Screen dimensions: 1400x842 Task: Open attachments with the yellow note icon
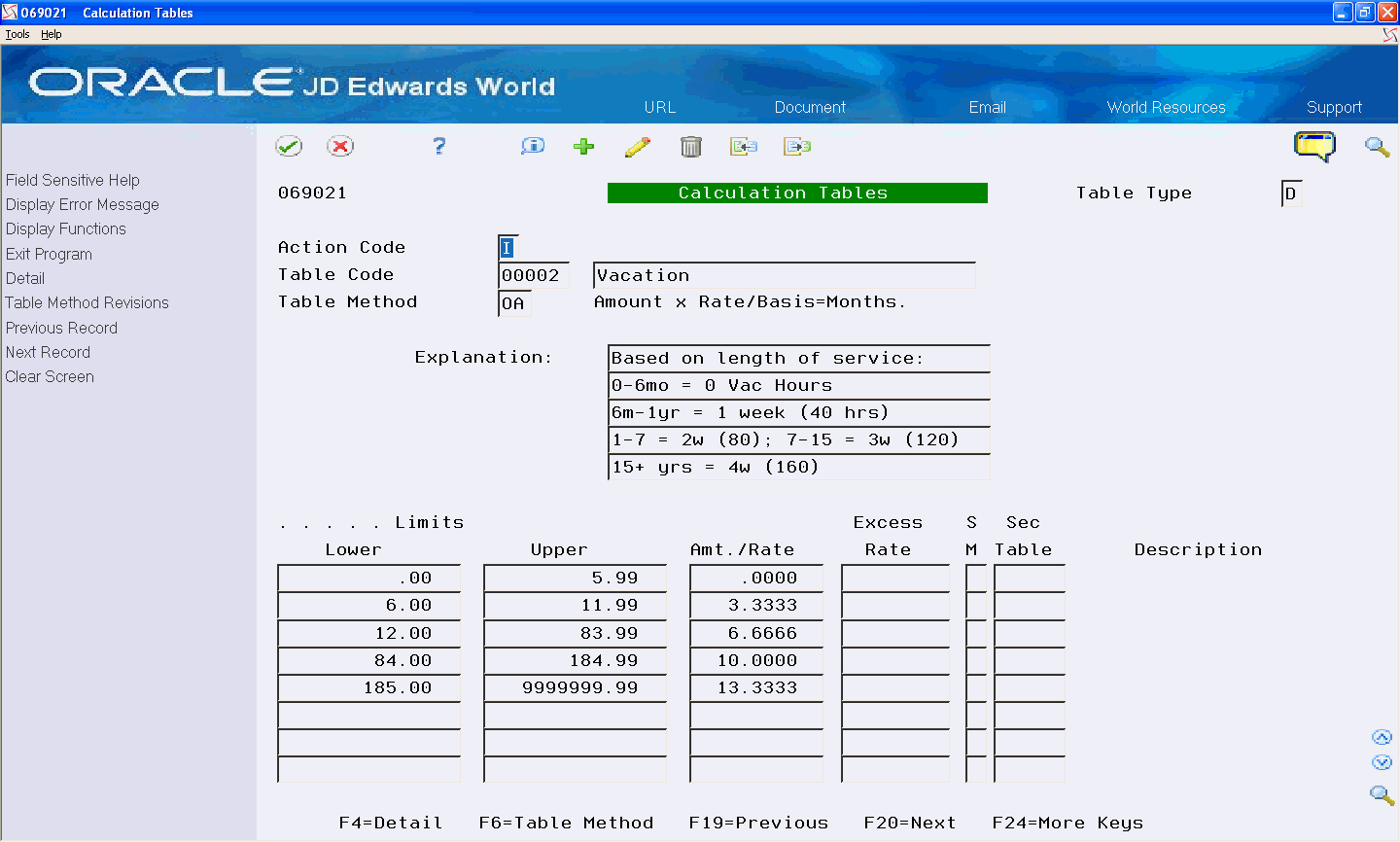coord(1315,146)
